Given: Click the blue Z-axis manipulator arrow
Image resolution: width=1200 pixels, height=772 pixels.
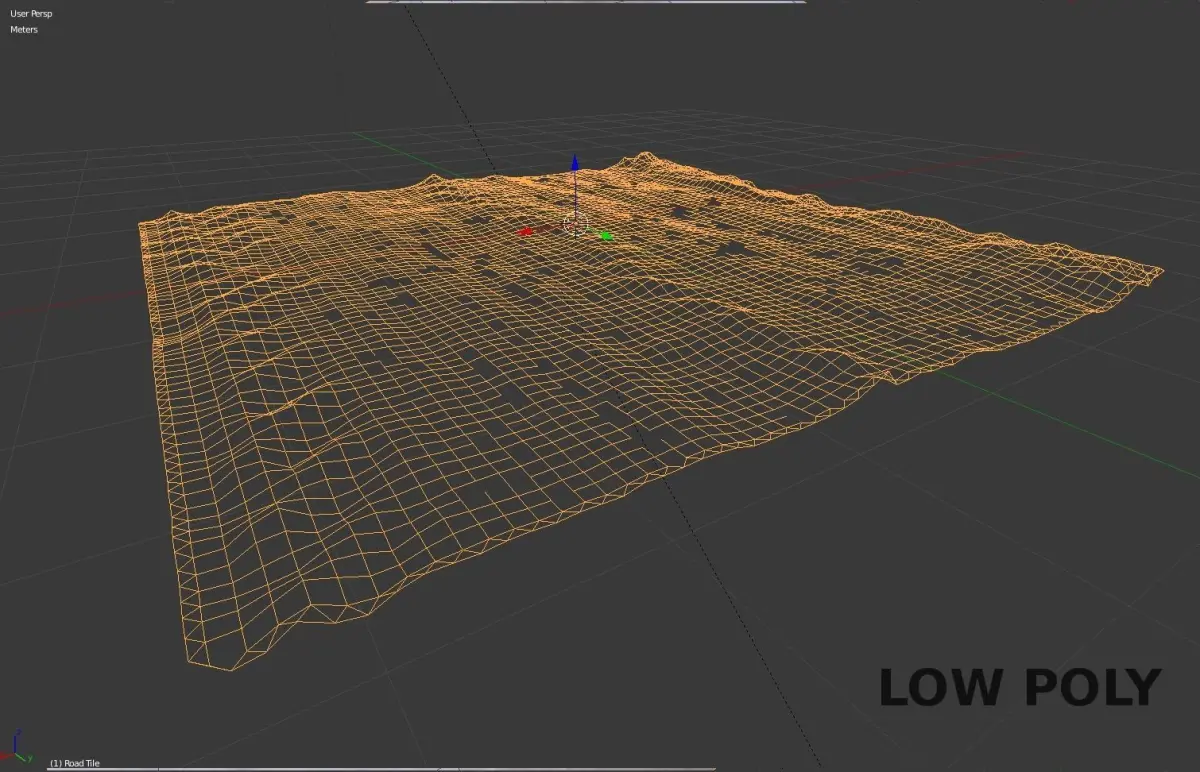Looking at the screenshot, I should 574,163.
